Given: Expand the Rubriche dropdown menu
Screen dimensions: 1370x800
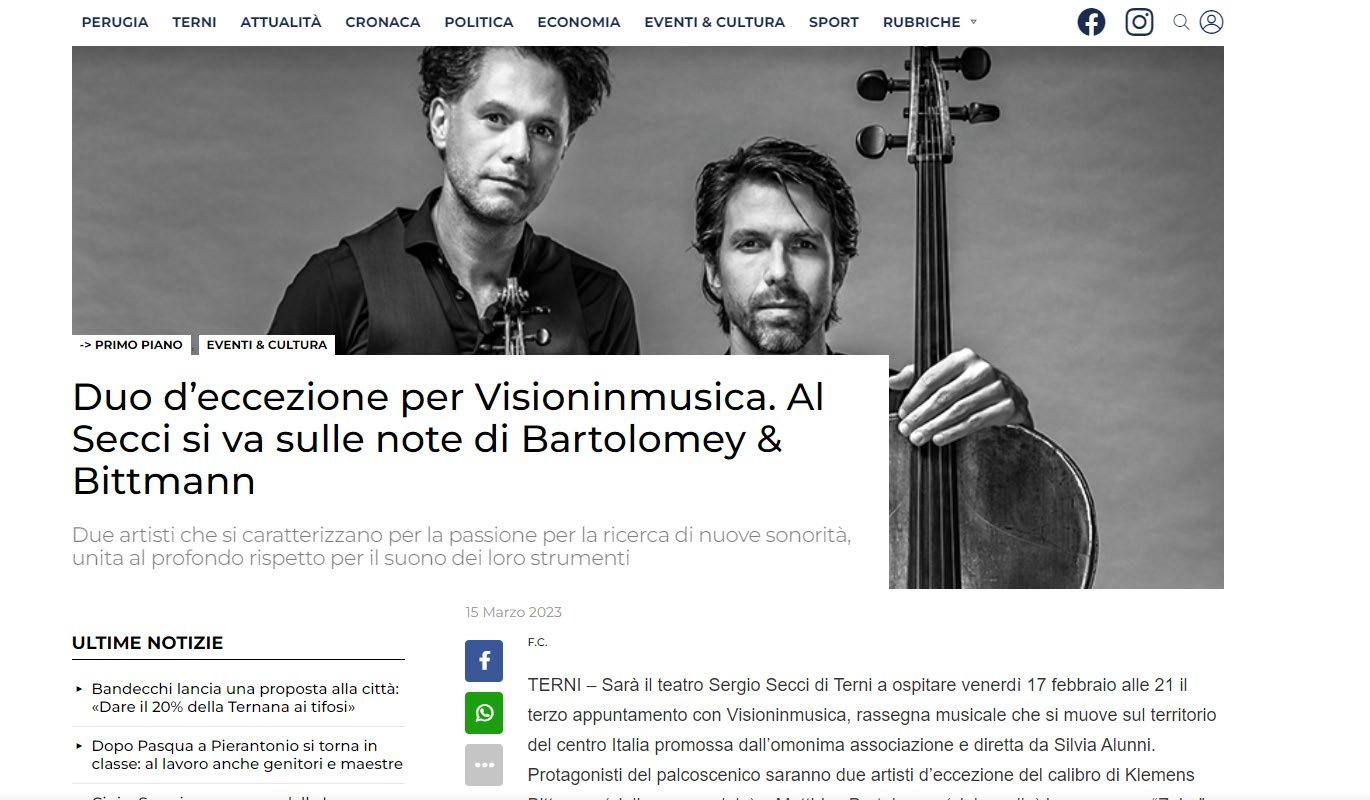Looking at the screenshot, I should (x=930, y=22).
